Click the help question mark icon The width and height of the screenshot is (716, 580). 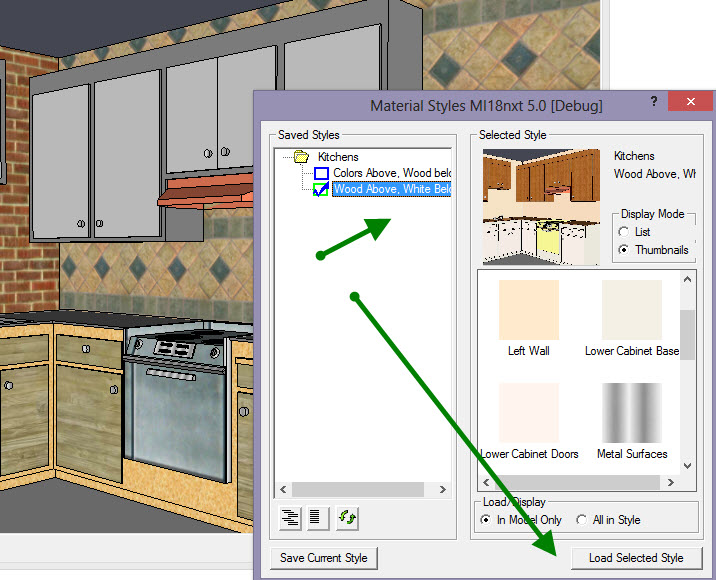652,102
